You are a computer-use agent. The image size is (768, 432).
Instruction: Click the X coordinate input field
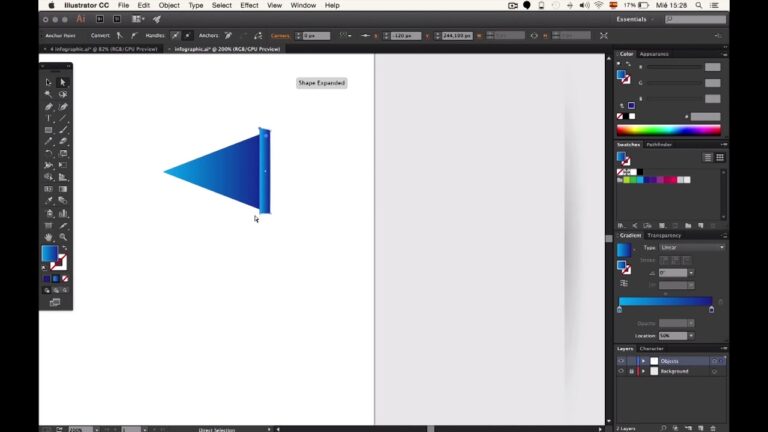pyautogui.click(x=406, y=36)
